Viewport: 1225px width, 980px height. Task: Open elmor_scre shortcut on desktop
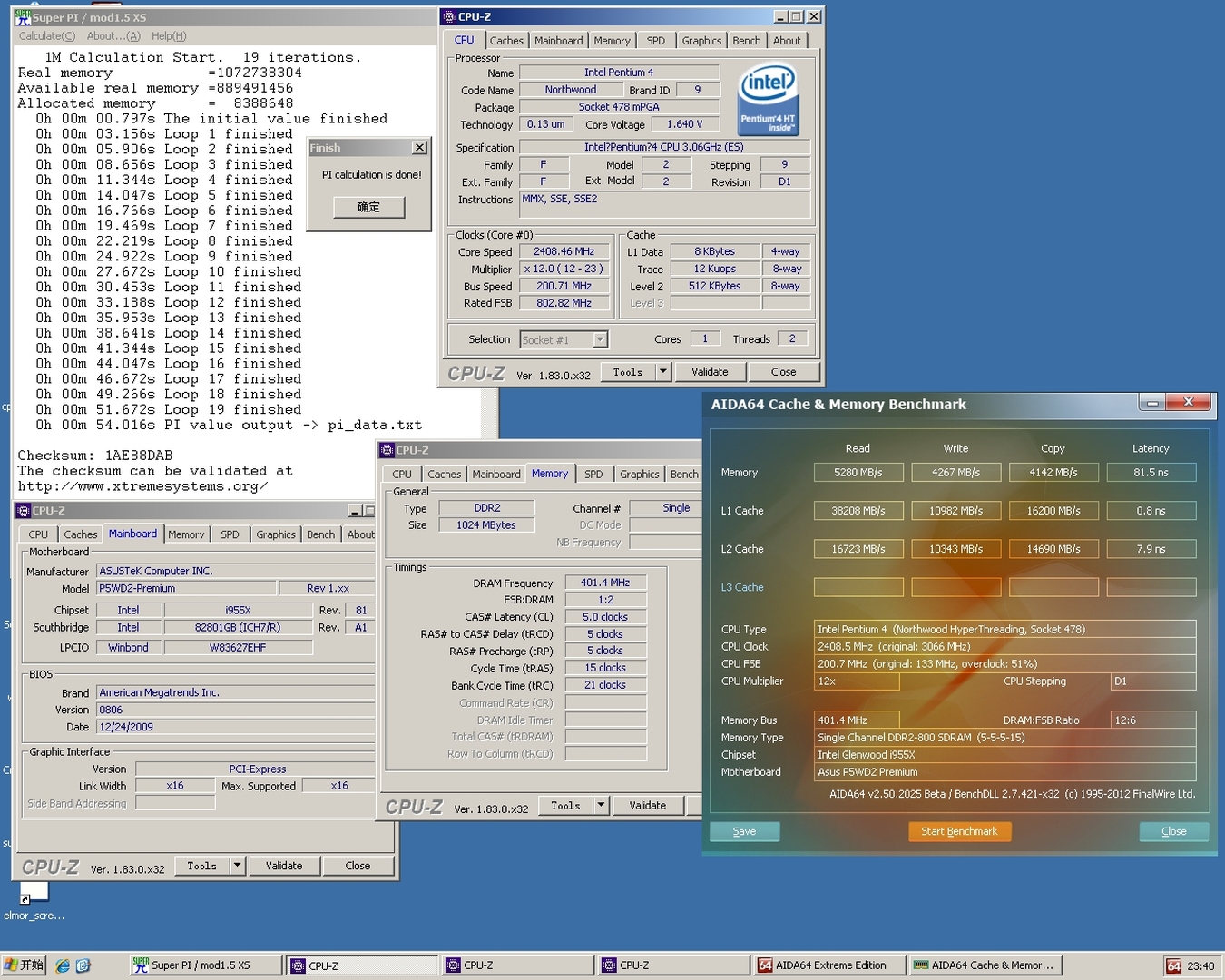pyautogui.click(x=34, y=900)
